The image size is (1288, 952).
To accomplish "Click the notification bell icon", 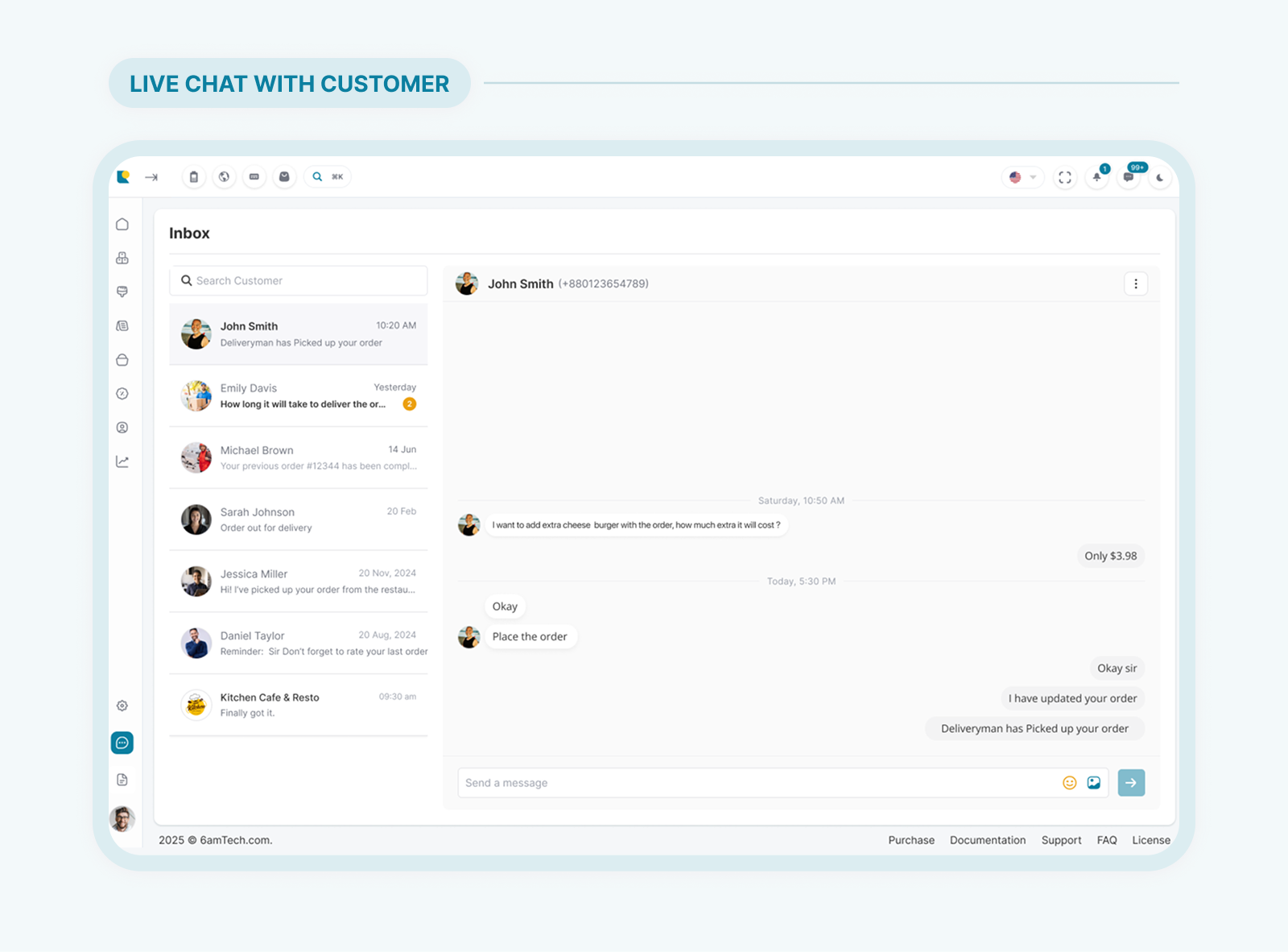I will [x=1096, y=177].
